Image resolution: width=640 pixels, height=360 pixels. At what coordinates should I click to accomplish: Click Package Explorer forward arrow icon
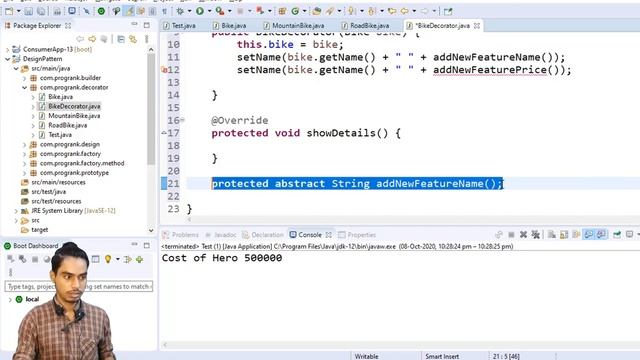pos(92,39)
